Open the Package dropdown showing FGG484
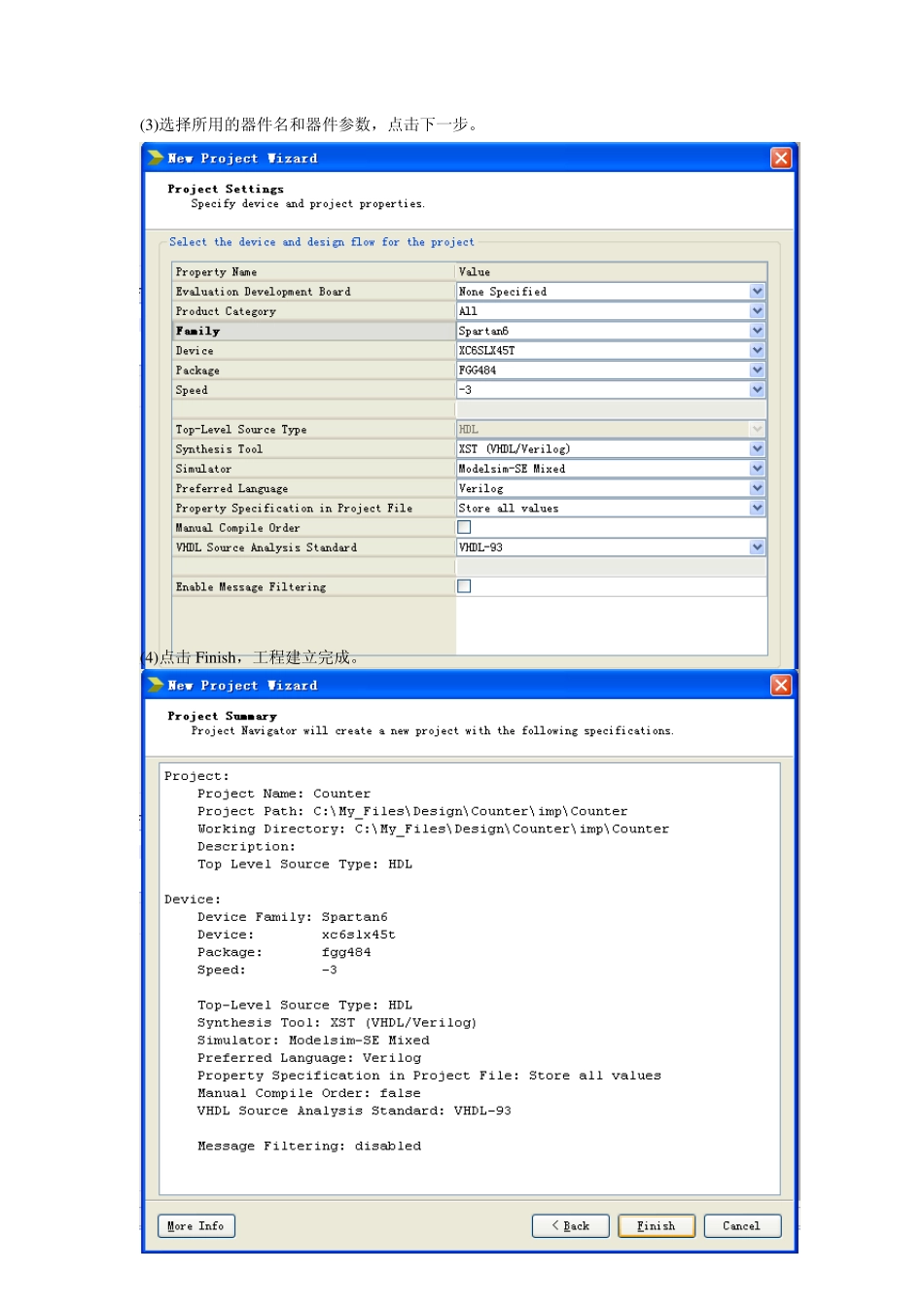Viewport: 924px width, 1307px height. pyautogui.click(x=757, y=371)
